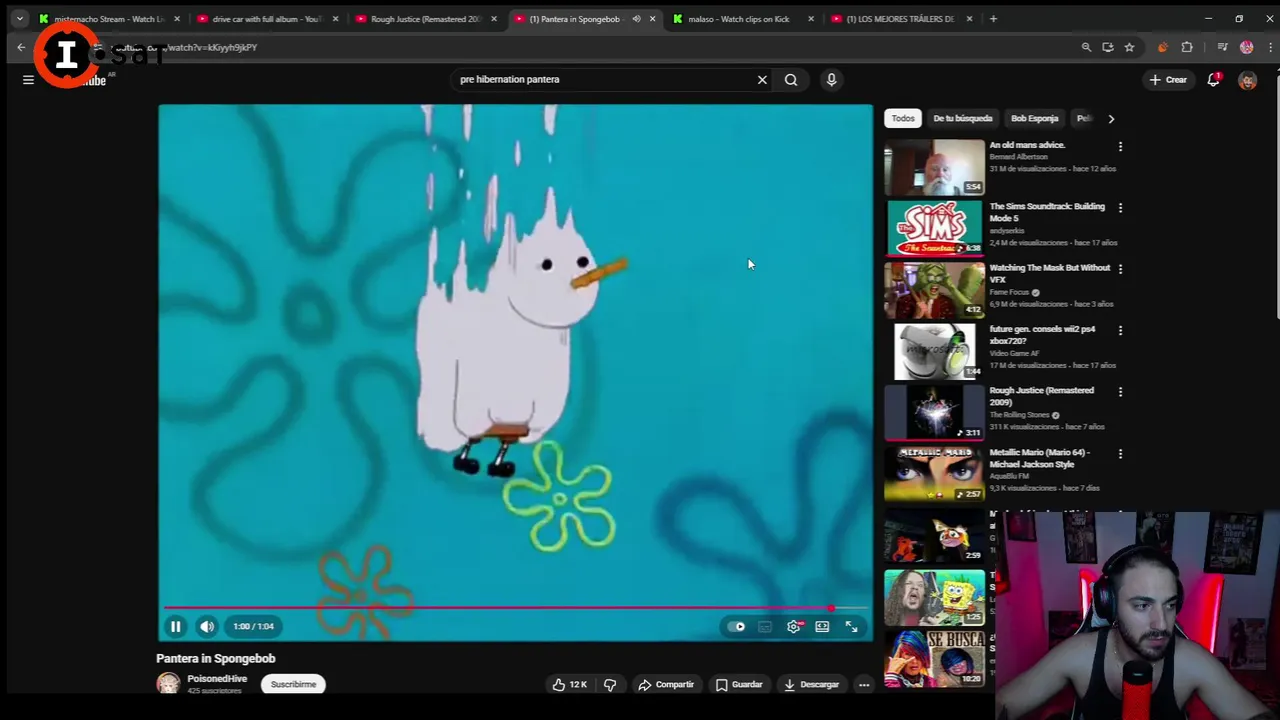Open options menu for 'future gen. consels' video

click(x=1120, y=330)
